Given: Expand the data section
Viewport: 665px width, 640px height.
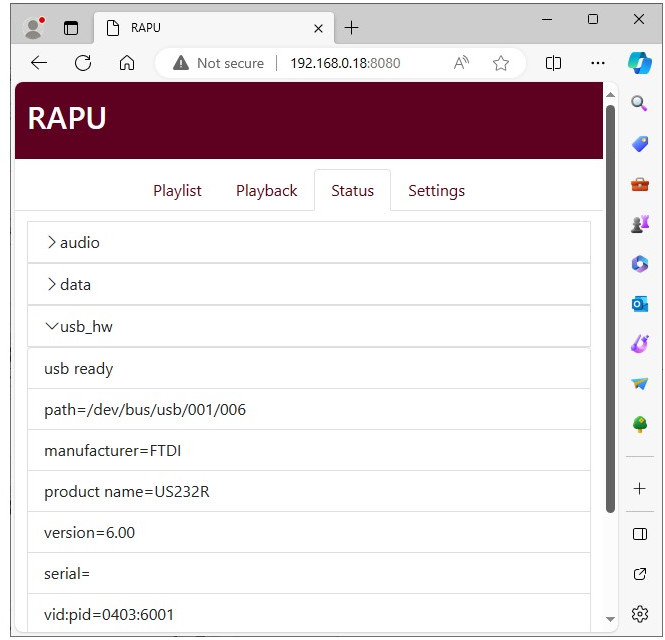Looking at the screenshot, I should 309,285.
